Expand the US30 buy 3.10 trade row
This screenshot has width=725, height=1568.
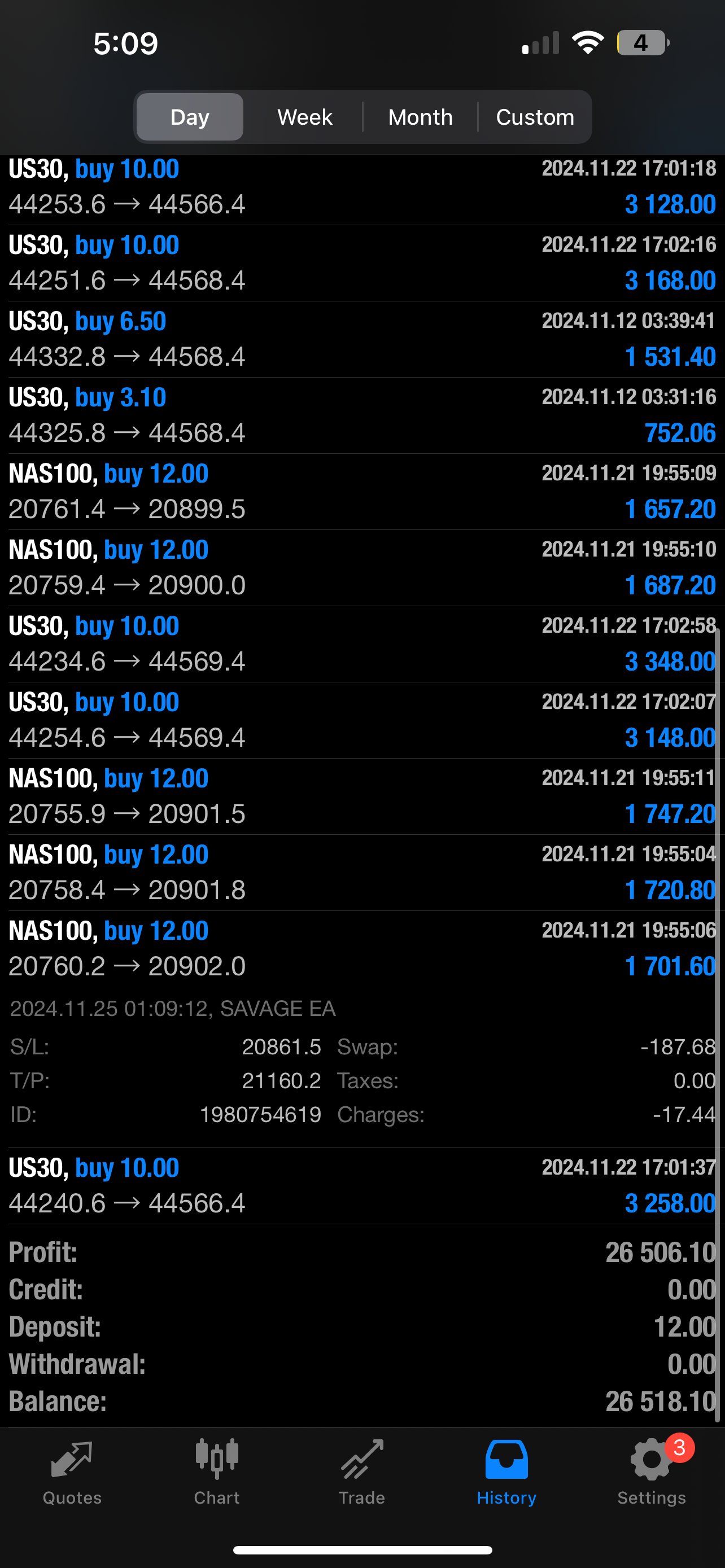tap(362, 415)
